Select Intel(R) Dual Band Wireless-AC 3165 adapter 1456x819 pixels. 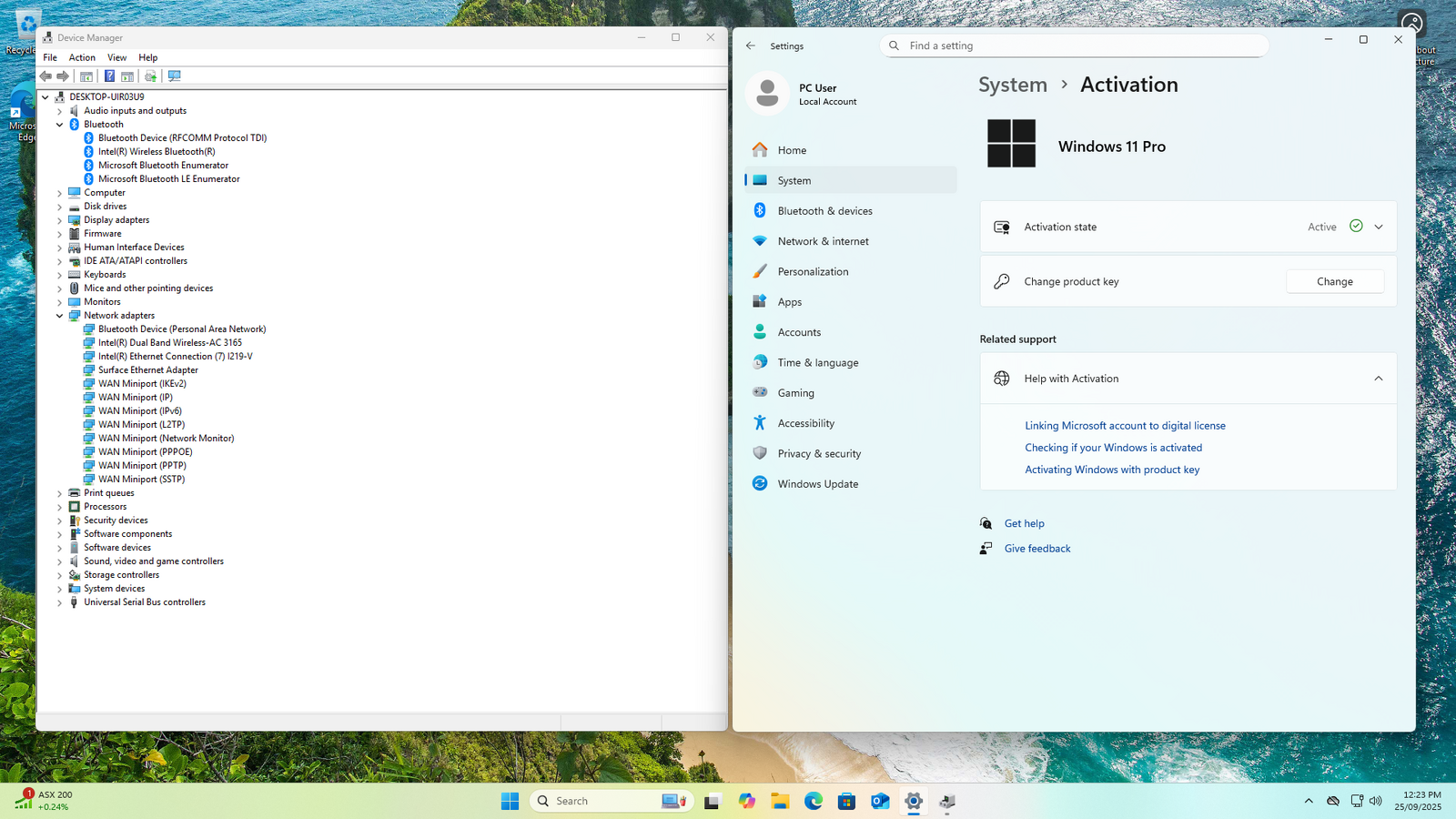click(x=170, y=343)
